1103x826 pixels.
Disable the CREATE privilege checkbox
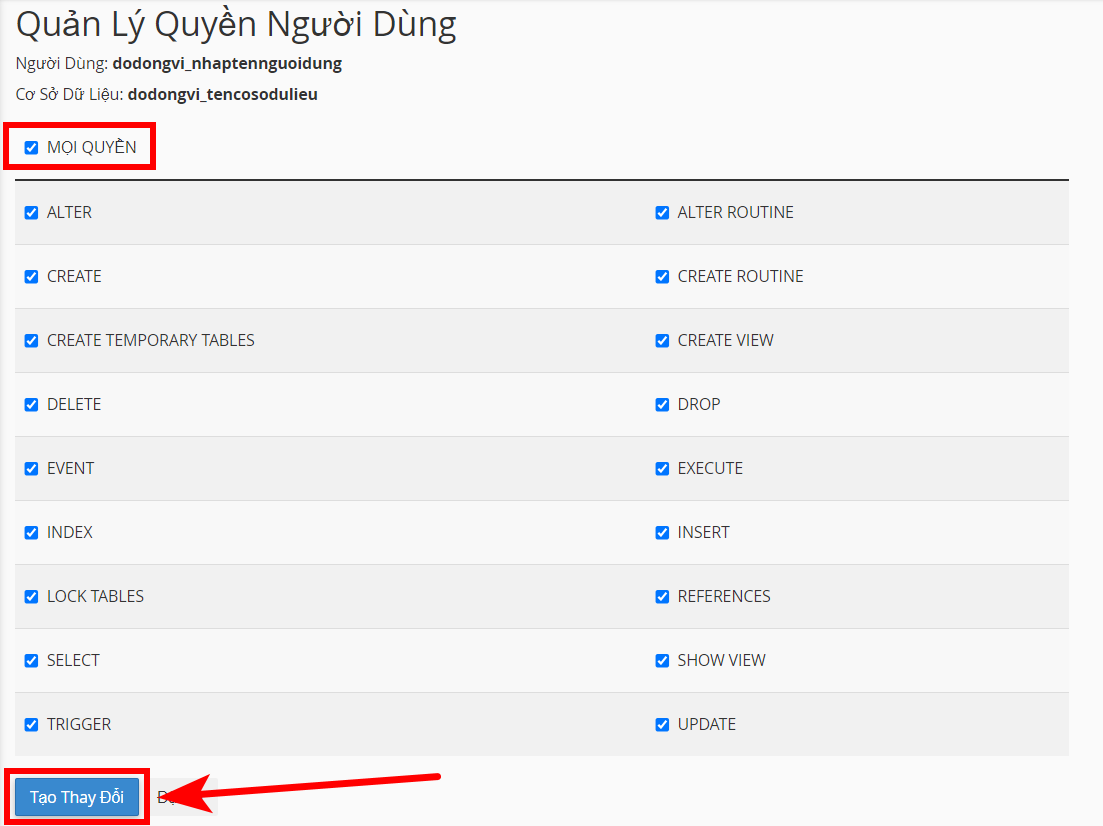click(x=31, y=276)
